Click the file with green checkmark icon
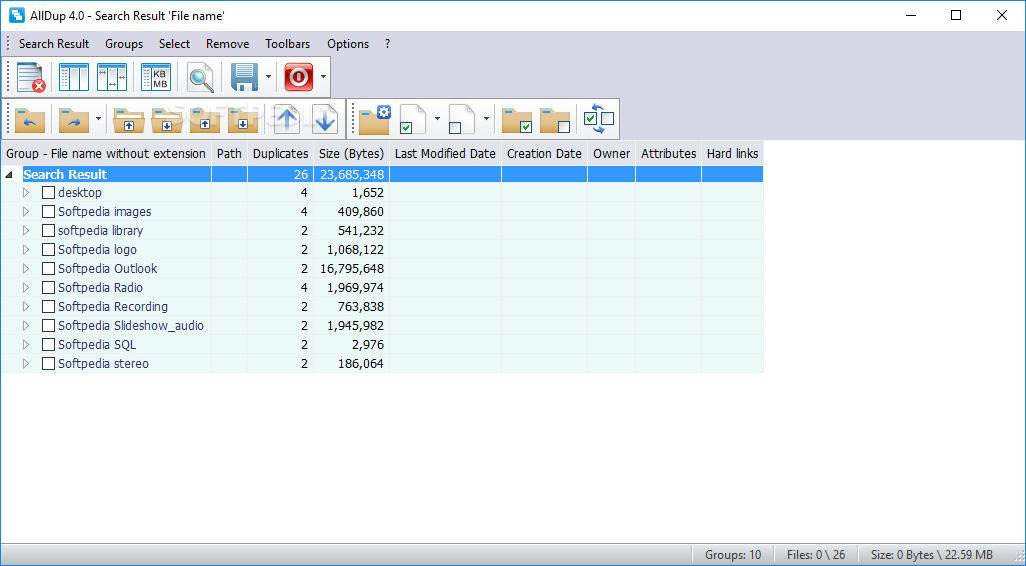The height and width of the screenshot is (566, 1026). click(x=412, y=119)
